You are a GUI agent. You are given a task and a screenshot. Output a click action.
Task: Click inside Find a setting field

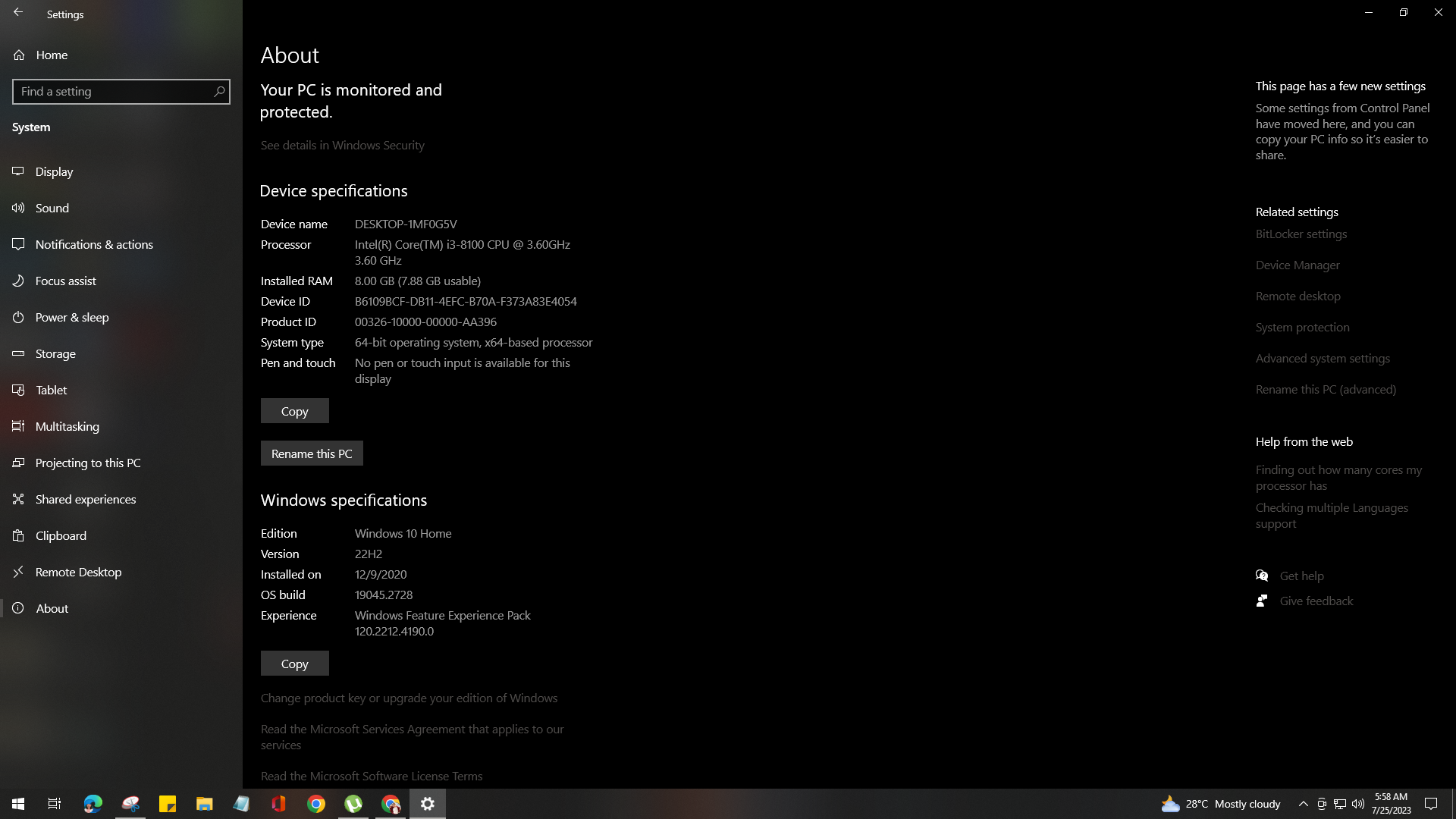(114, 92)
